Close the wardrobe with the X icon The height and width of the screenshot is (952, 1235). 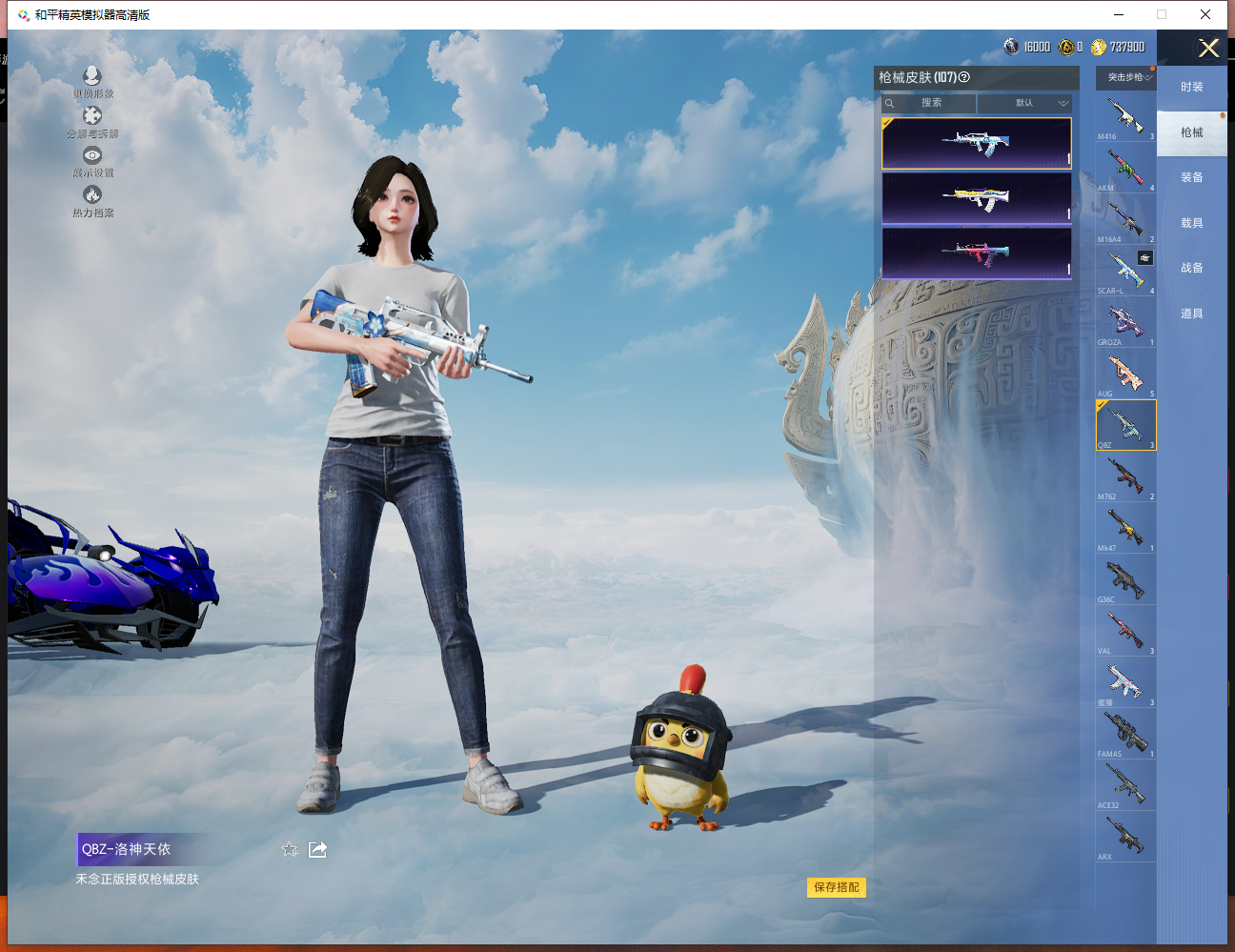1208,49
